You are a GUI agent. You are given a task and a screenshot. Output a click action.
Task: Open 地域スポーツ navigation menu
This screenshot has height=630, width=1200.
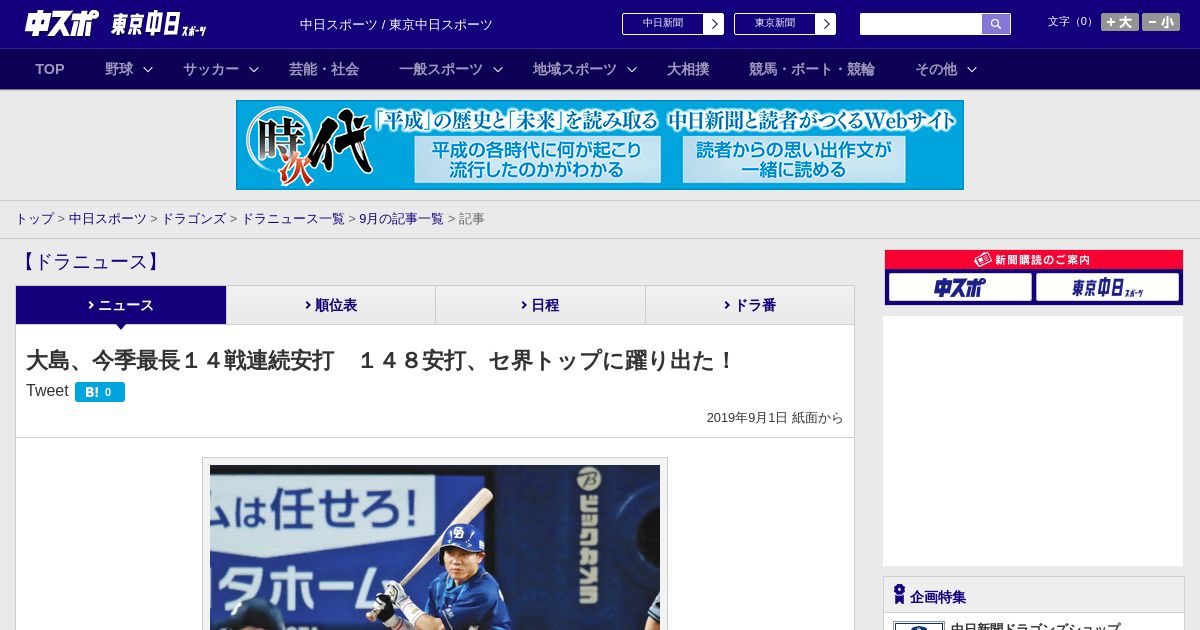575,69
